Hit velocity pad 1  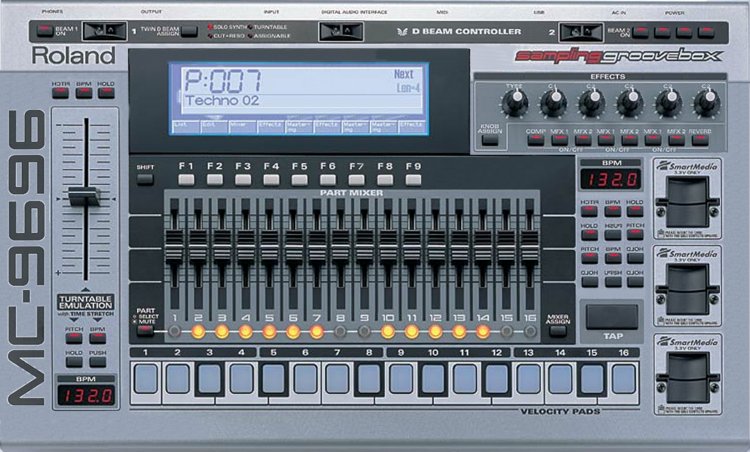coord(146,378)
